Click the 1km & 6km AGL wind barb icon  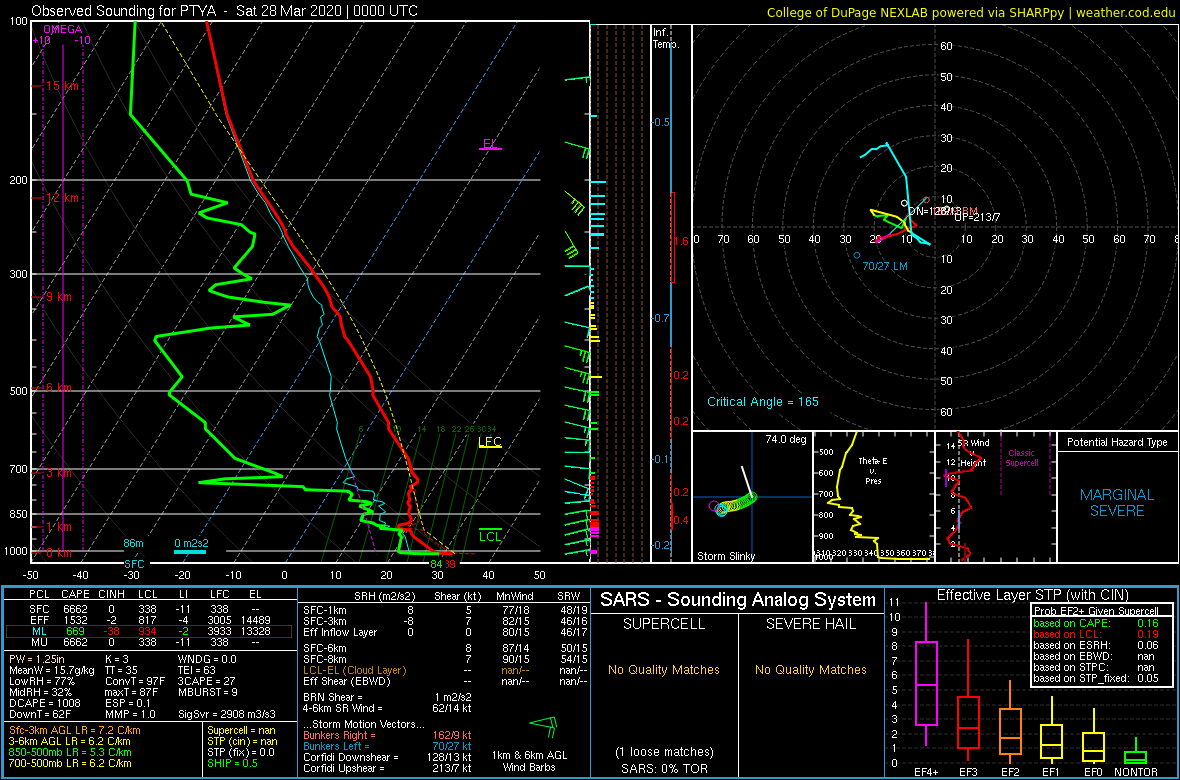click(544, 727)
